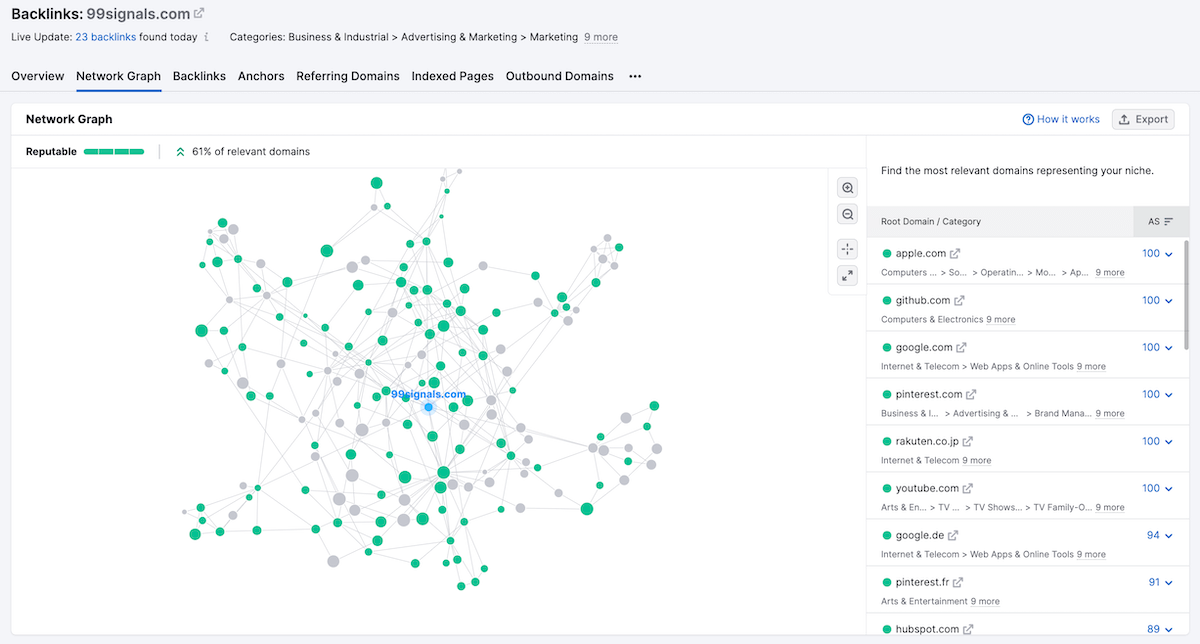Expand graph to fullscreen
Screen dimensions: 1200x644
pyautogui.click(x=848, y=275)
